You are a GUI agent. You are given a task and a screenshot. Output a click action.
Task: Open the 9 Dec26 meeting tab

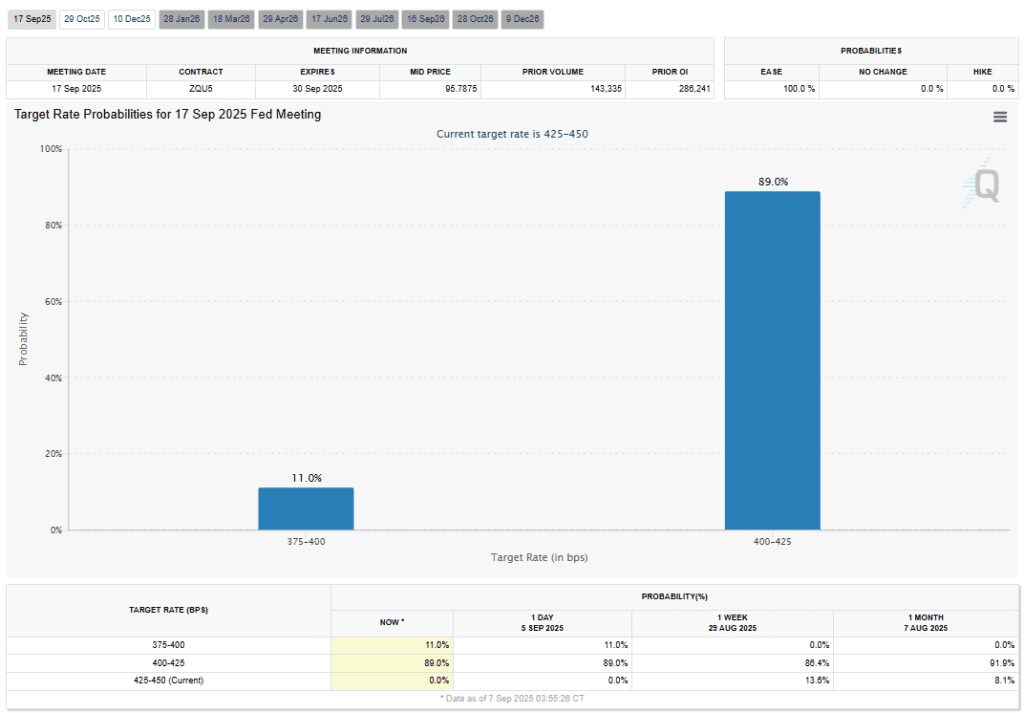(522, 19)
